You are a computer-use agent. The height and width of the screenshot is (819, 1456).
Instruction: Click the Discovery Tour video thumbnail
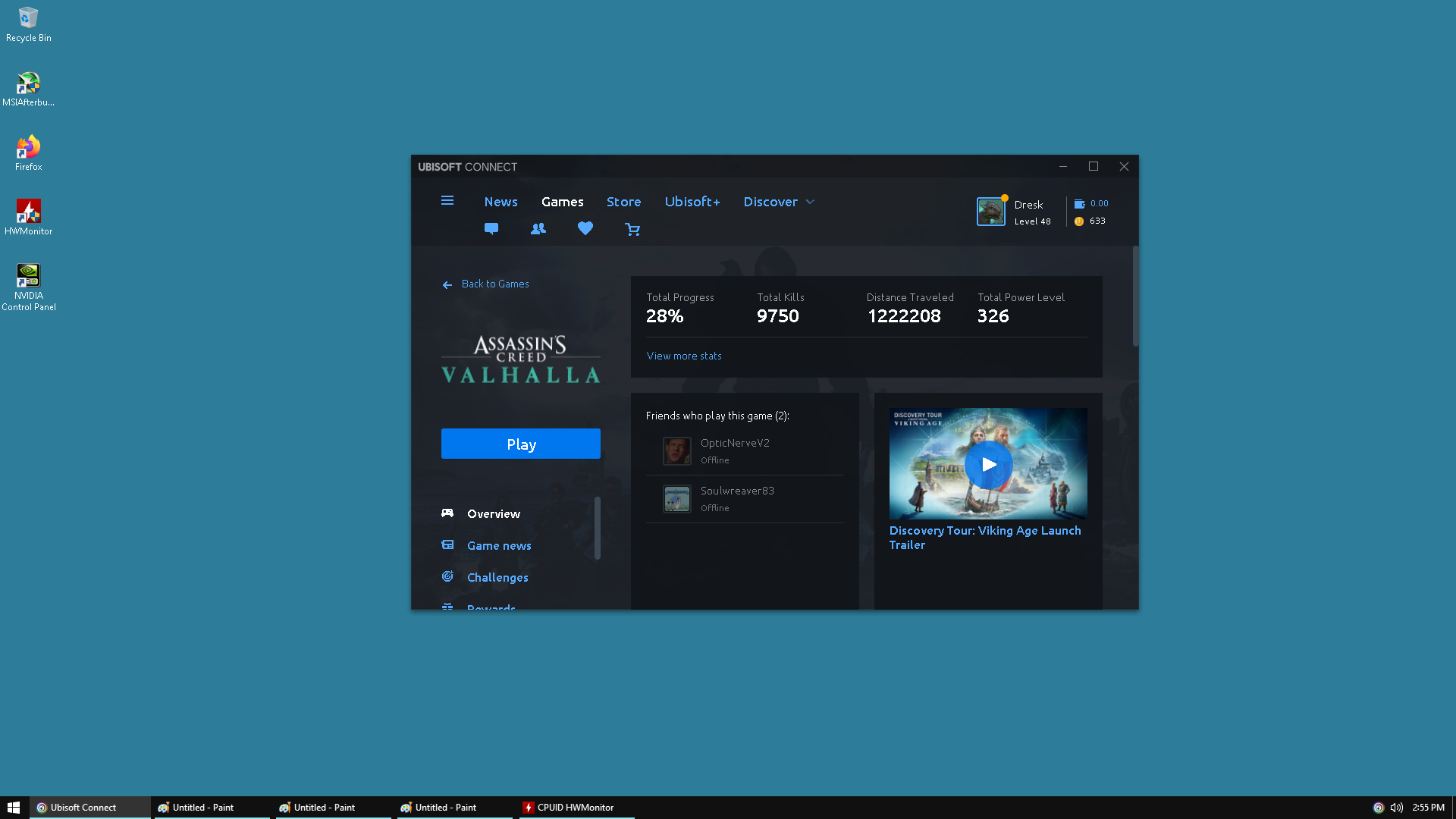988,463
